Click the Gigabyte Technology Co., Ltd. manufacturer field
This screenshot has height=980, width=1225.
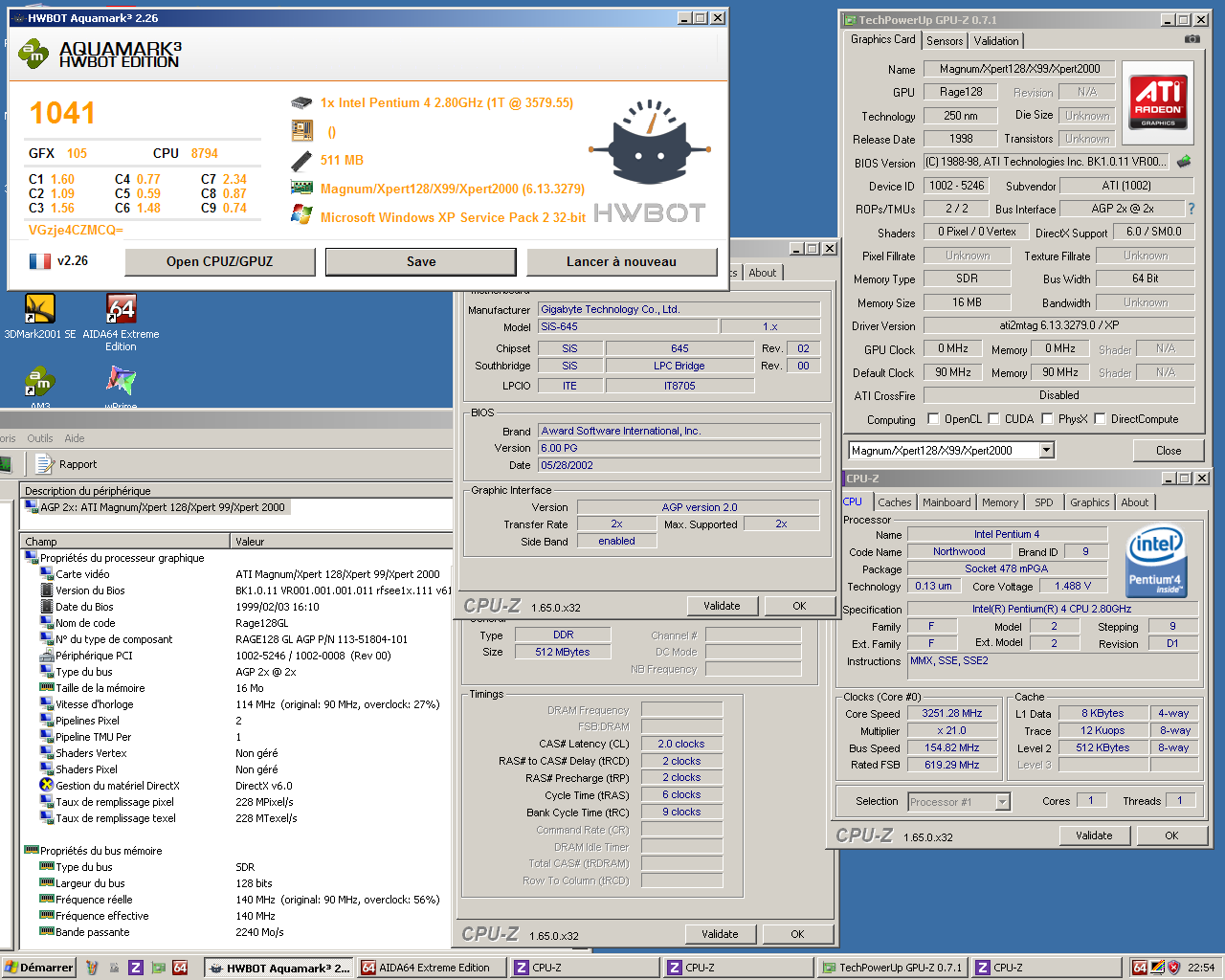point(679,309)
